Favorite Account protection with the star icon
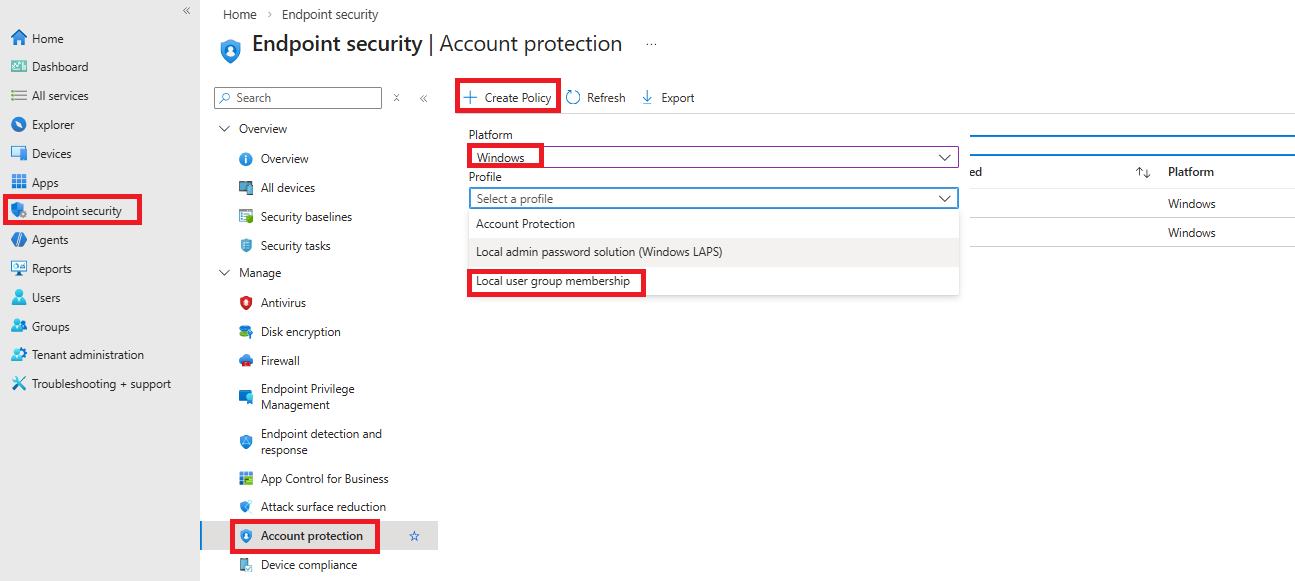This screenshot has height=581, width=1295. pos(414,537)
